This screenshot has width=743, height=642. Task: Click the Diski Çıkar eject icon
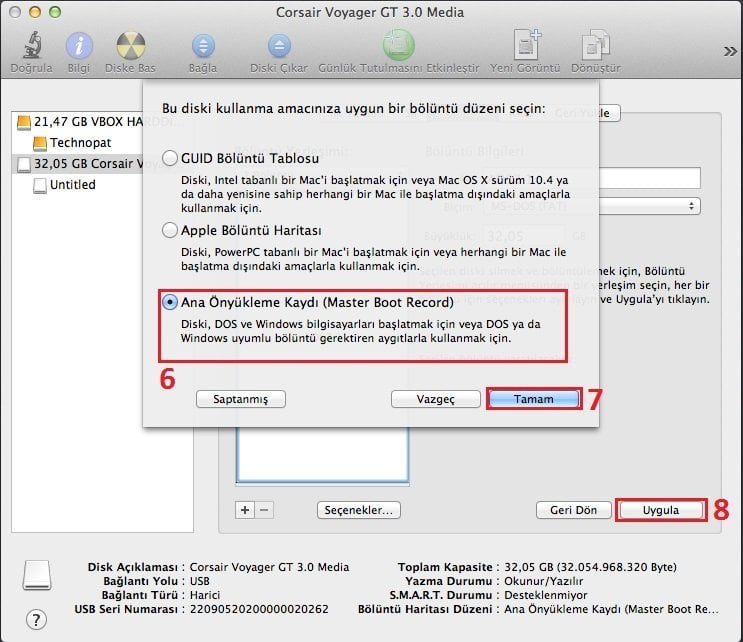point(279,46)
